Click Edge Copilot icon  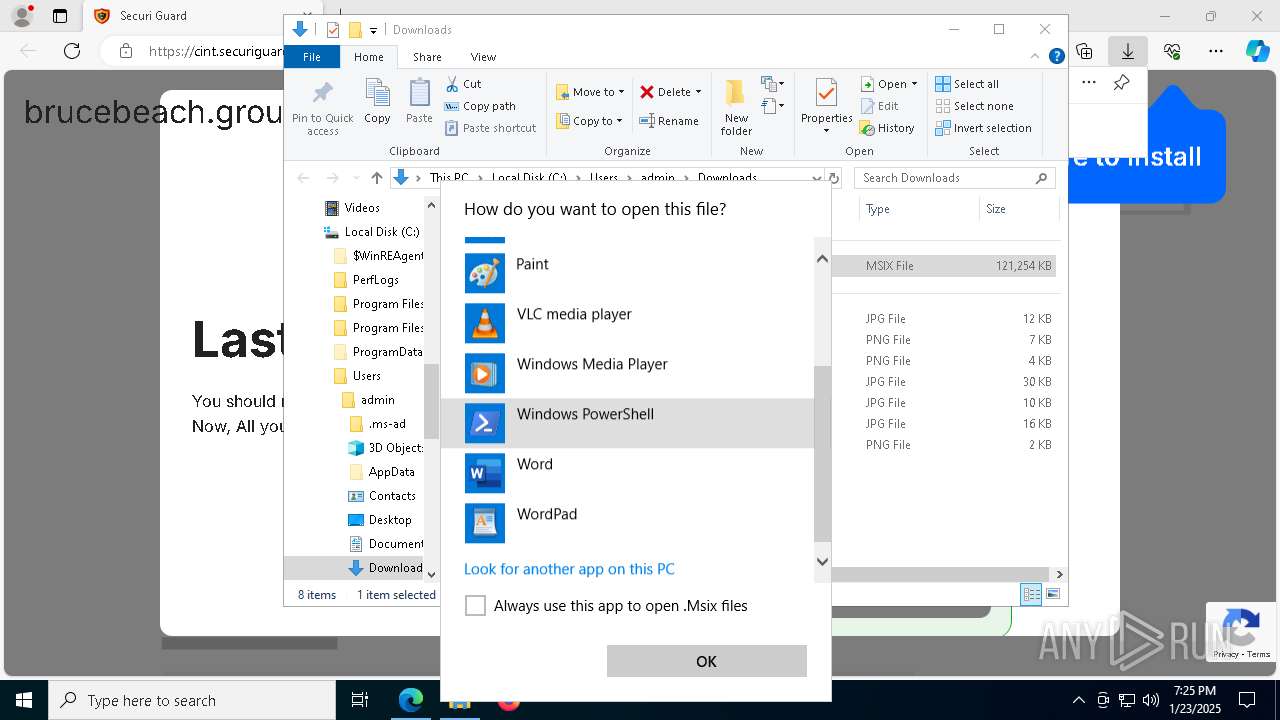click(x=1257, y=51)
